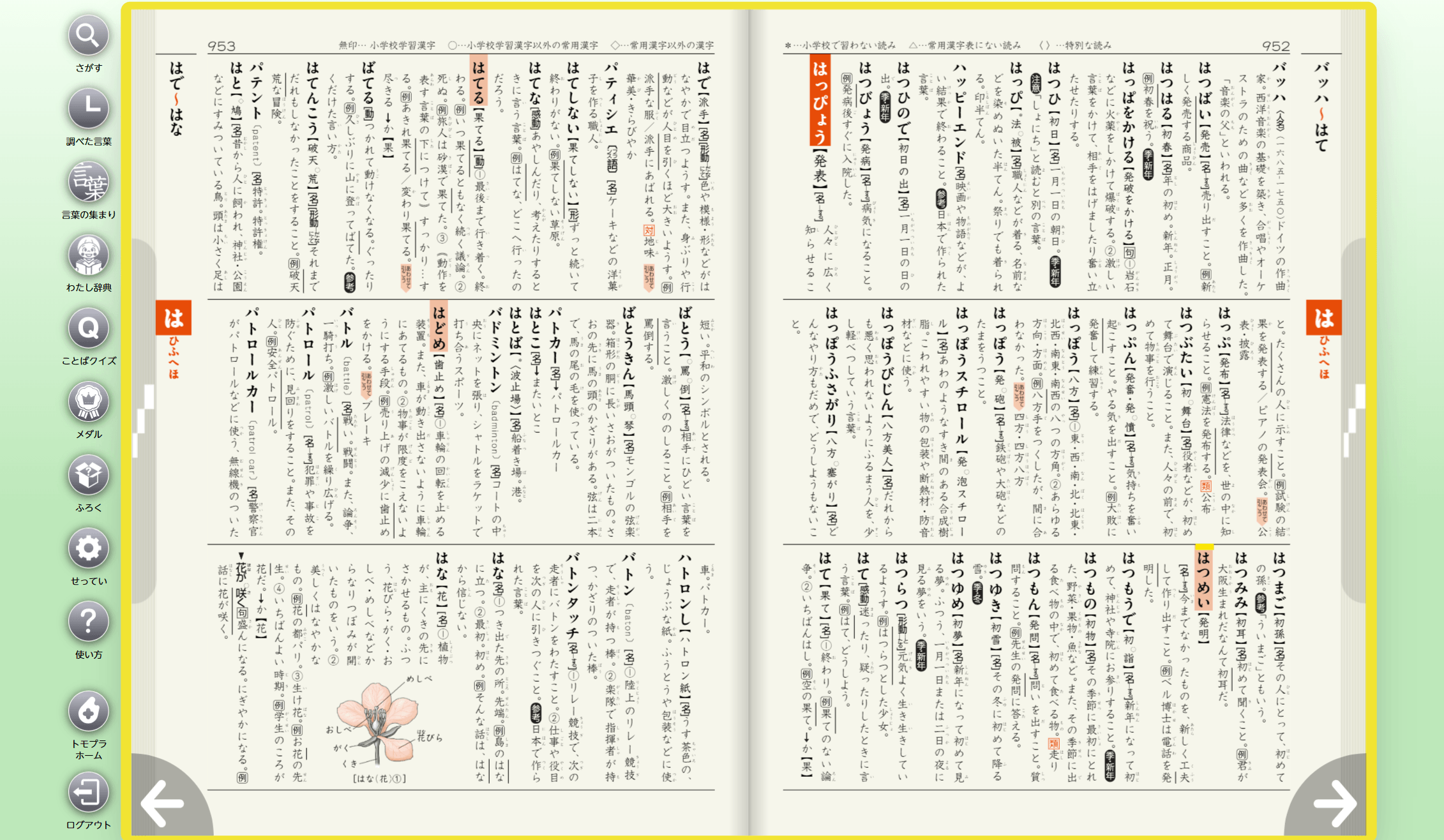
Task: Open せってい gear settings
Action: 88,549
